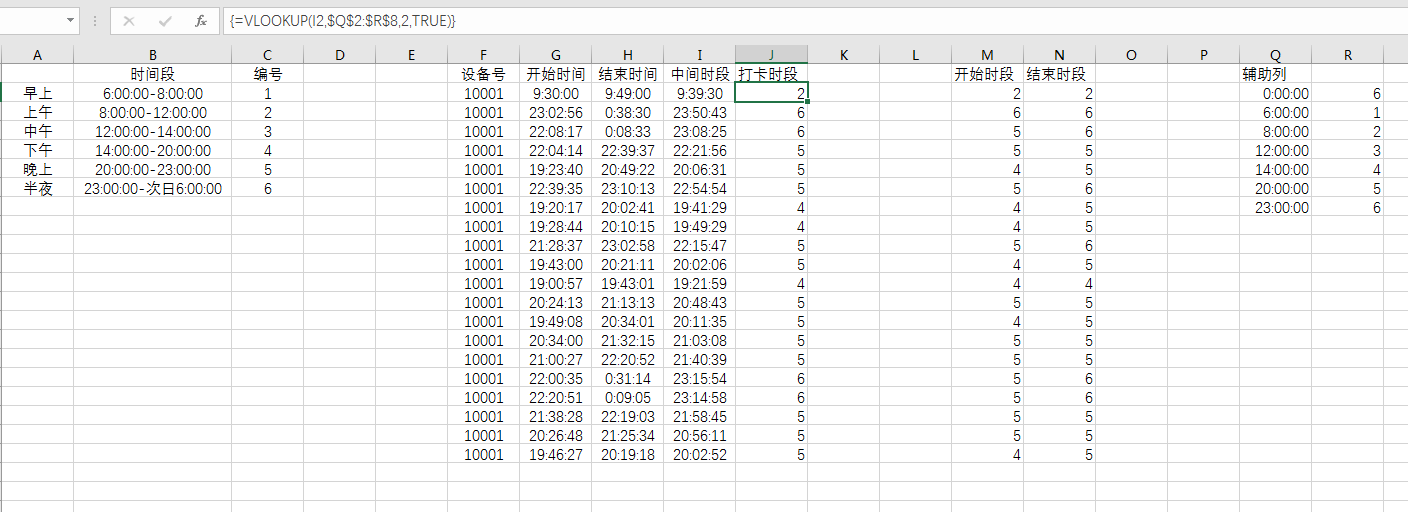The width and height of the screenshot is (1408, 512).
Task: Select start time cell 22:08:17
Action: [x=555, y=131]
